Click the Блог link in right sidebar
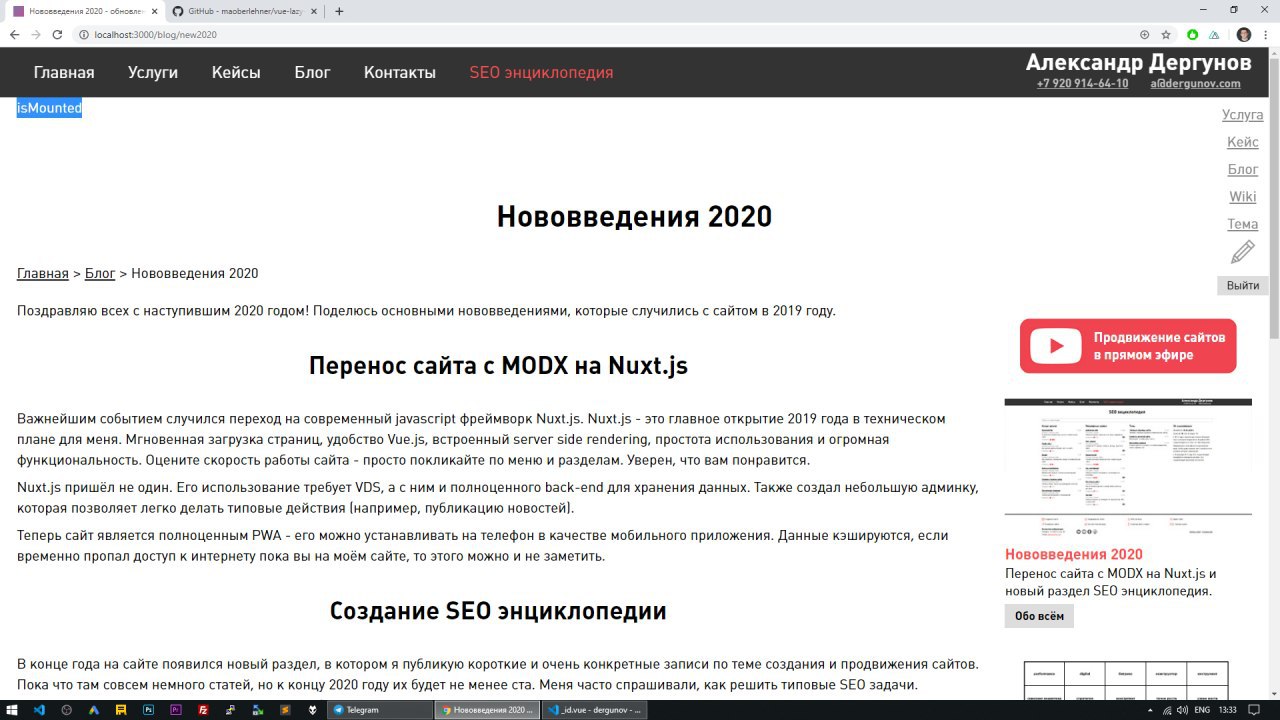 click(x=1243, y=170)
